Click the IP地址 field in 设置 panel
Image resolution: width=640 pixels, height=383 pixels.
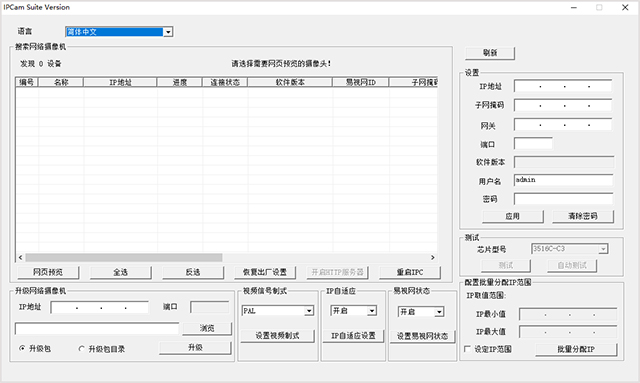click(563, 86)
